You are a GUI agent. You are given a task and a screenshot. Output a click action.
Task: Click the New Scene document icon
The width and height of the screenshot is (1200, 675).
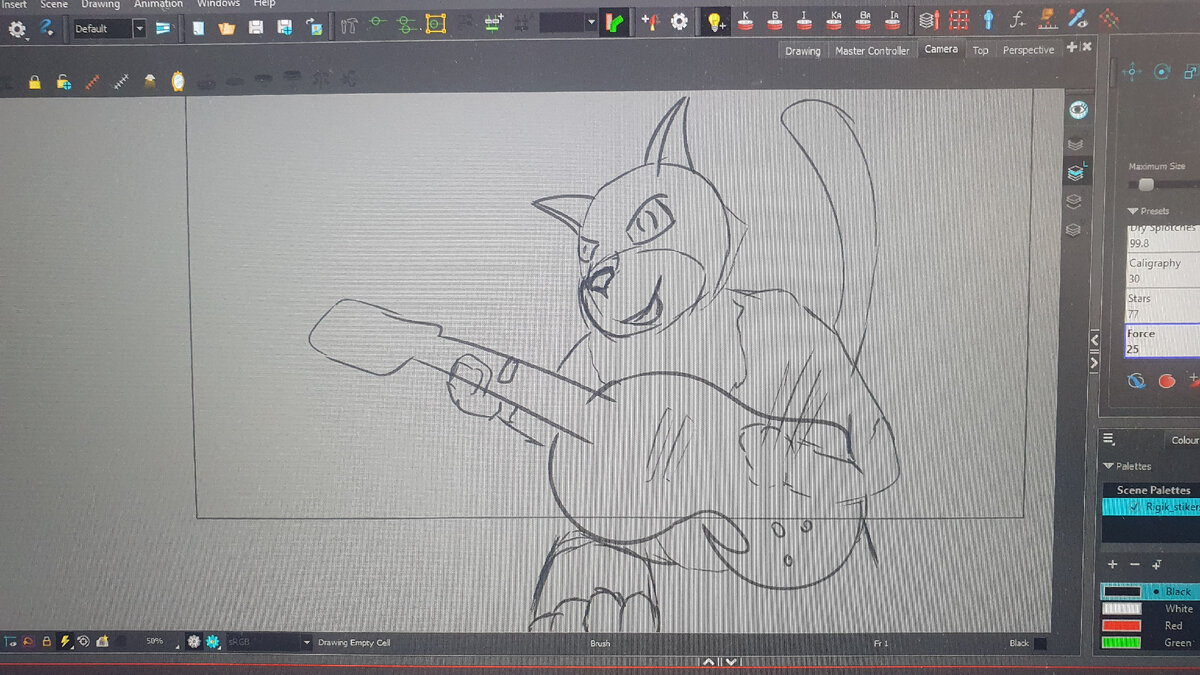click(x=198, y=26)
